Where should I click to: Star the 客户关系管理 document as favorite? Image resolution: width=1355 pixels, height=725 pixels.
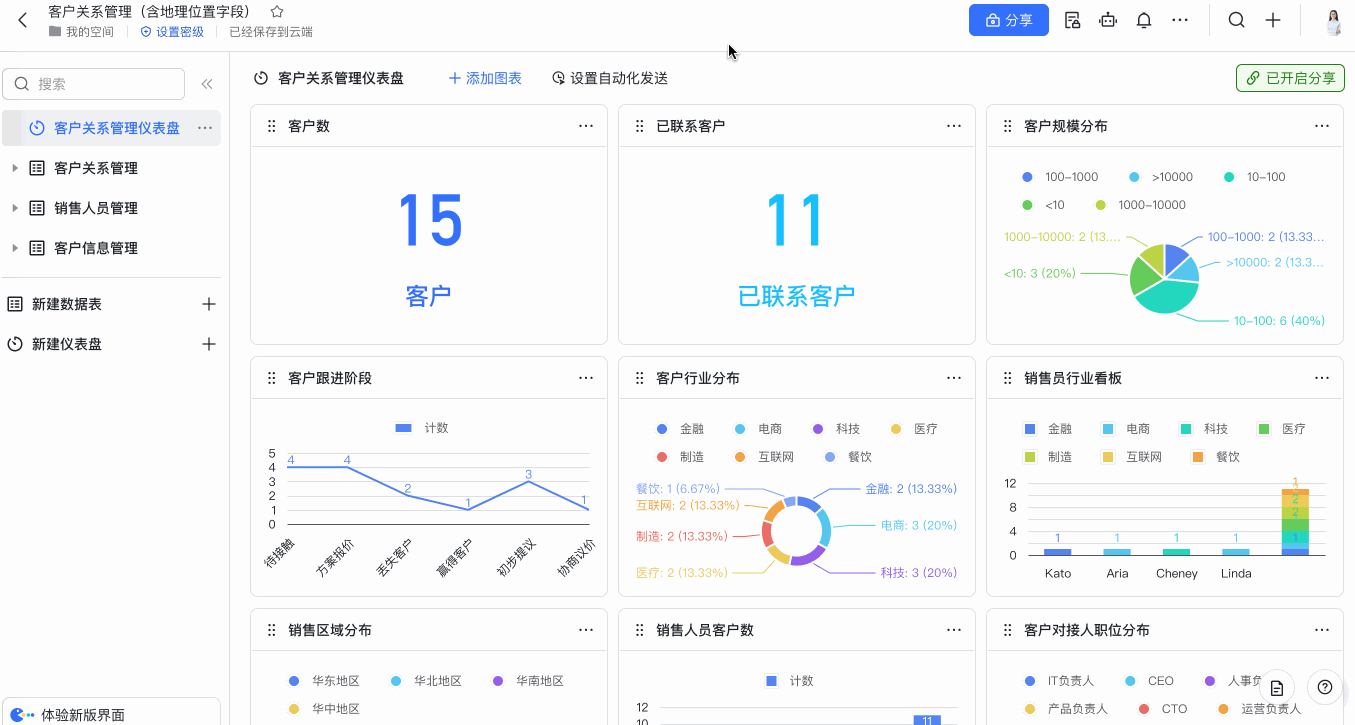tap(276, 12)
